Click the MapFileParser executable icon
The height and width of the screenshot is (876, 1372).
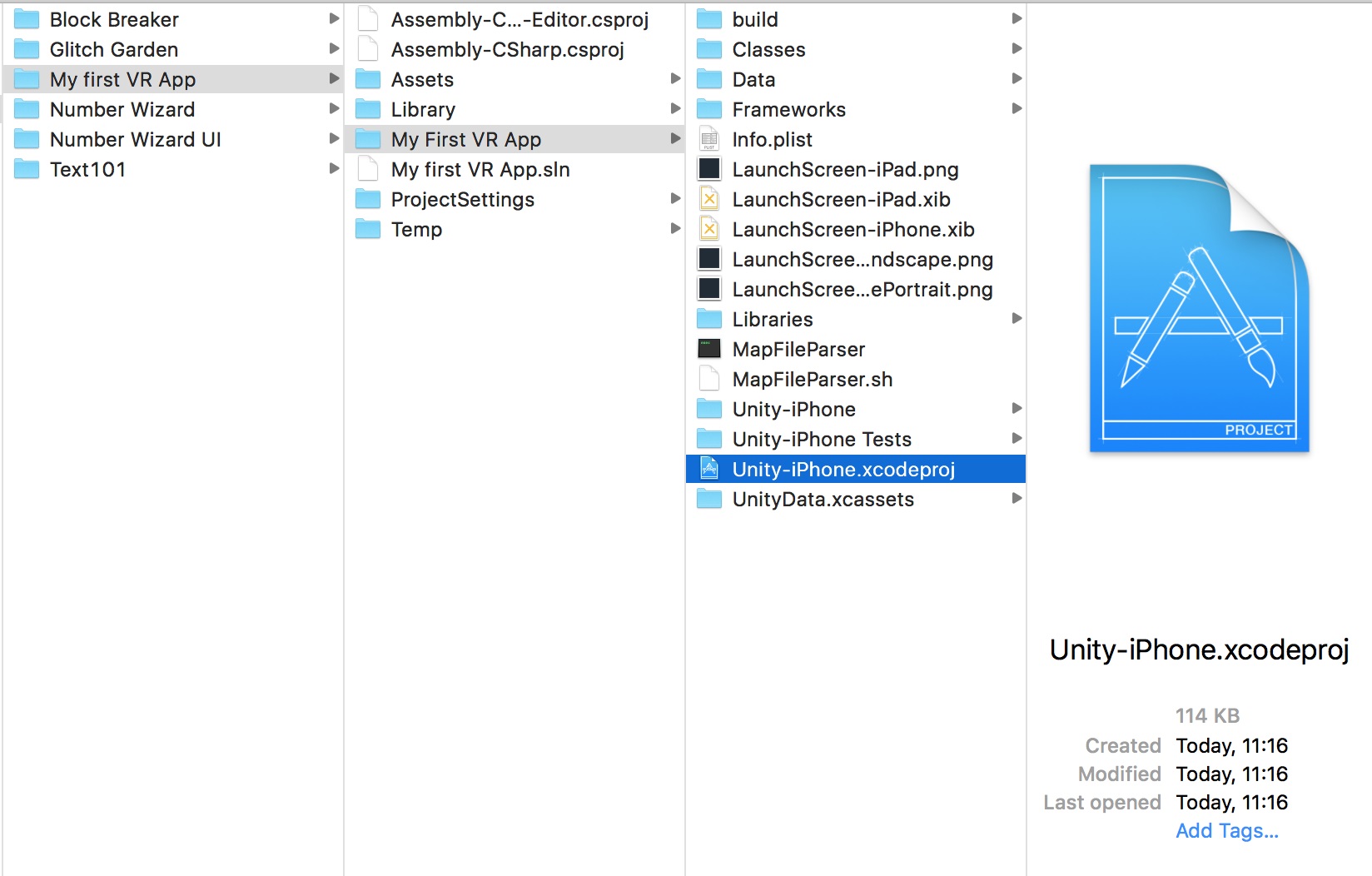click(709, 349)
